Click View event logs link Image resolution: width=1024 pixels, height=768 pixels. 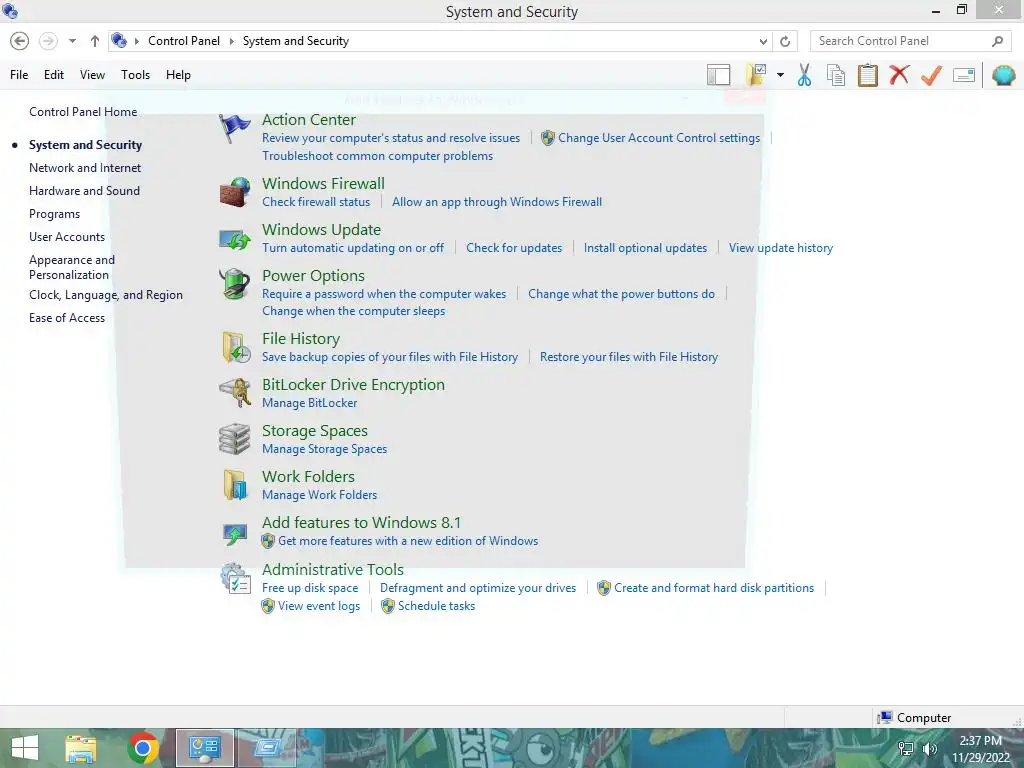319,606
